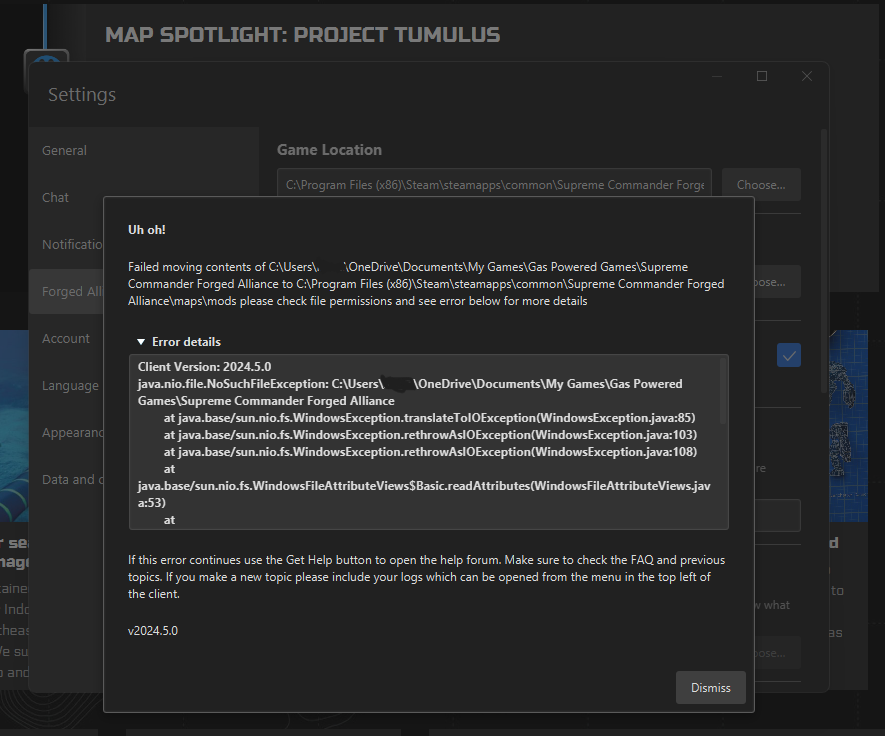Toggle the blue checked checkbox in Settings

tap(788, 355)
